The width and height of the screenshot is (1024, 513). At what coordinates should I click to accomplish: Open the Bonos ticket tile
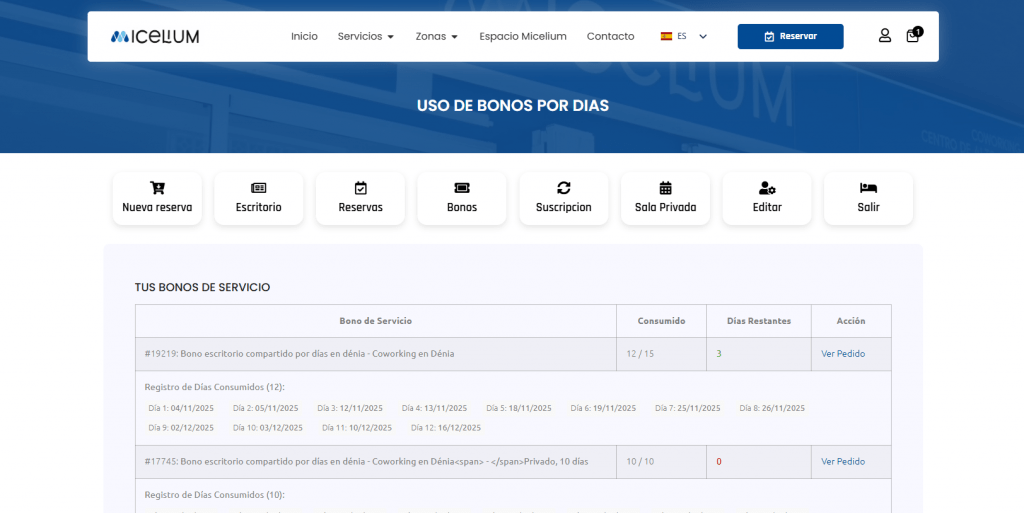pos(462,198)
